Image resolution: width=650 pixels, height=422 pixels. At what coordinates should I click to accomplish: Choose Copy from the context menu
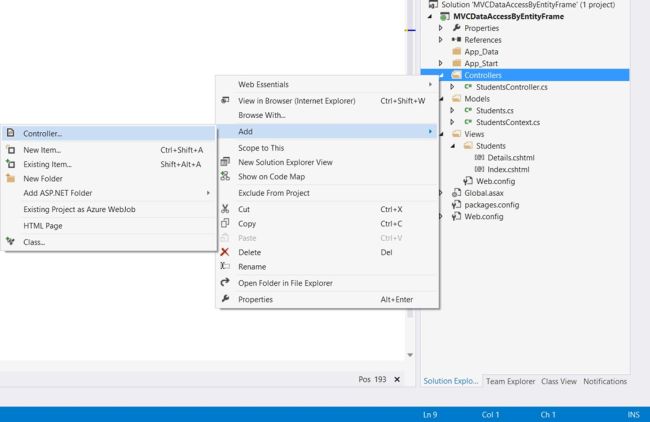327,224
